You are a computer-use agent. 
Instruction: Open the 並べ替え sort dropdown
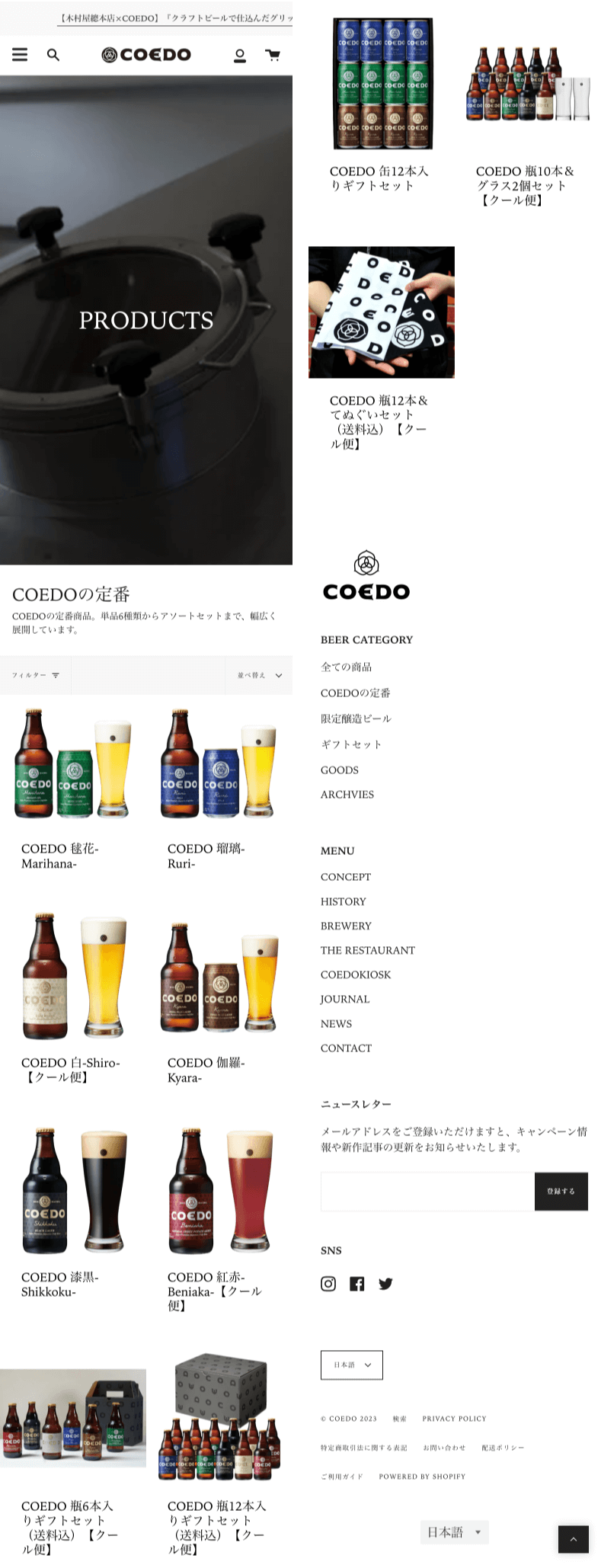click(x=260, y=675)
